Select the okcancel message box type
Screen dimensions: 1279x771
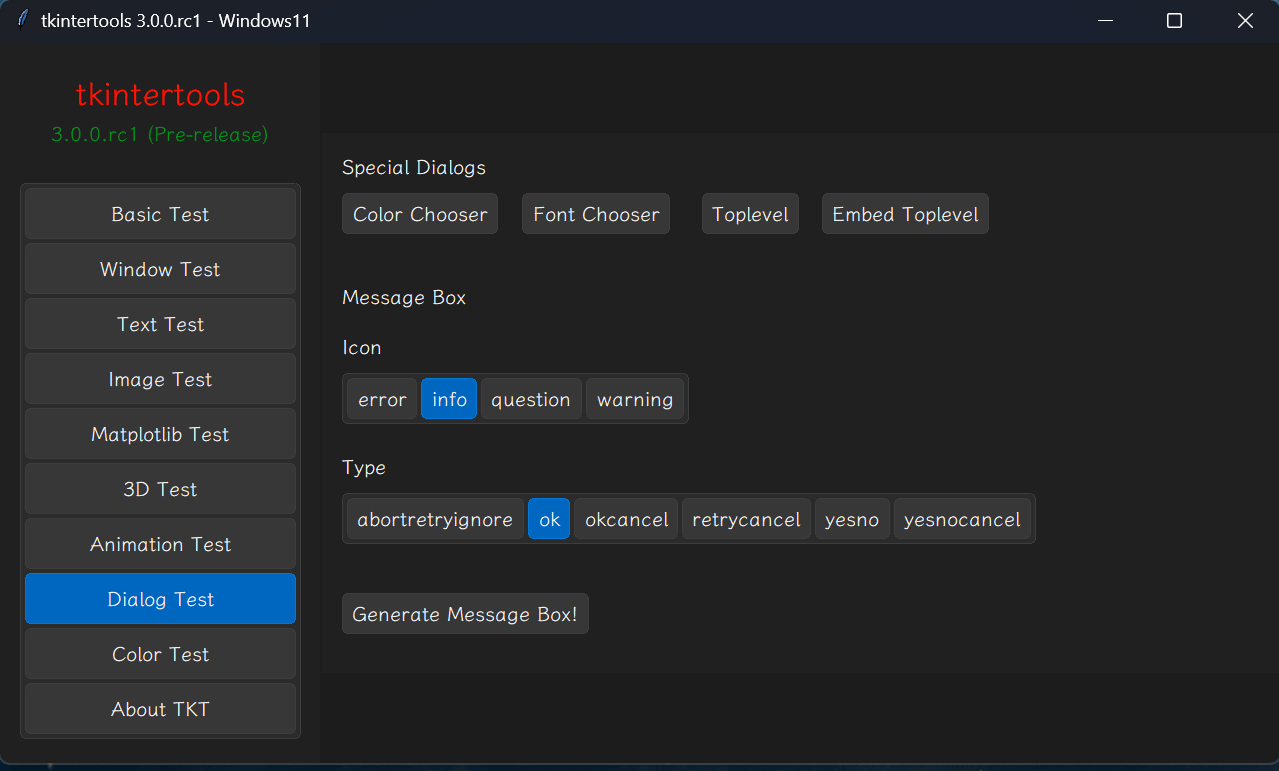[x=626, y=518]
